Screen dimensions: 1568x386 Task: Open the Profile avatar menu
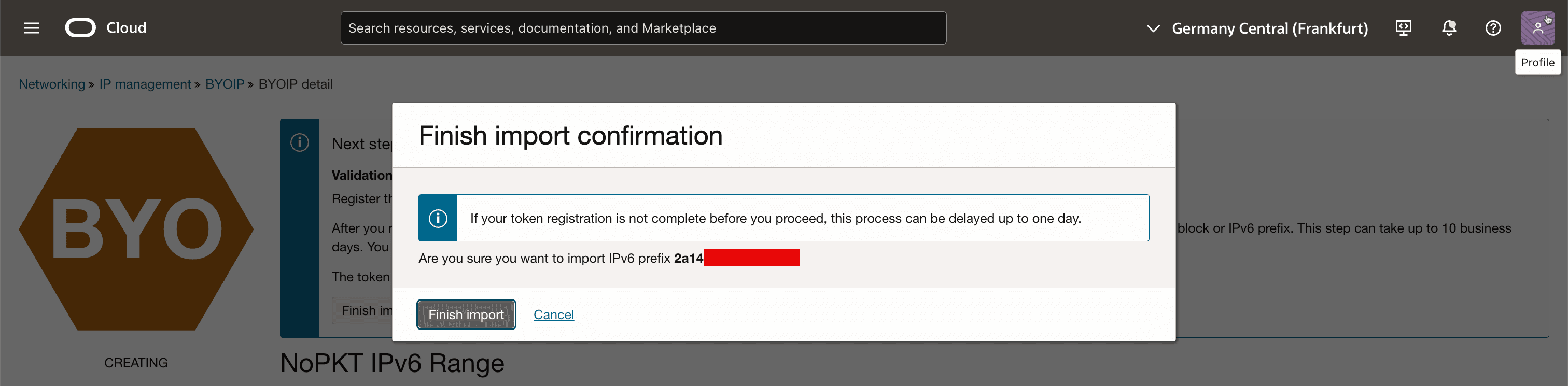point(1537,28)
